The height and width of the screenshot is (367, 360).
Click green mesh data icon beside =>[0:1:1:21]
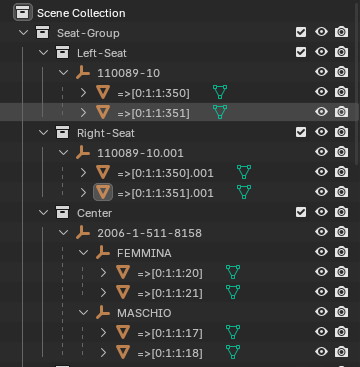click(x=233, y=292)
